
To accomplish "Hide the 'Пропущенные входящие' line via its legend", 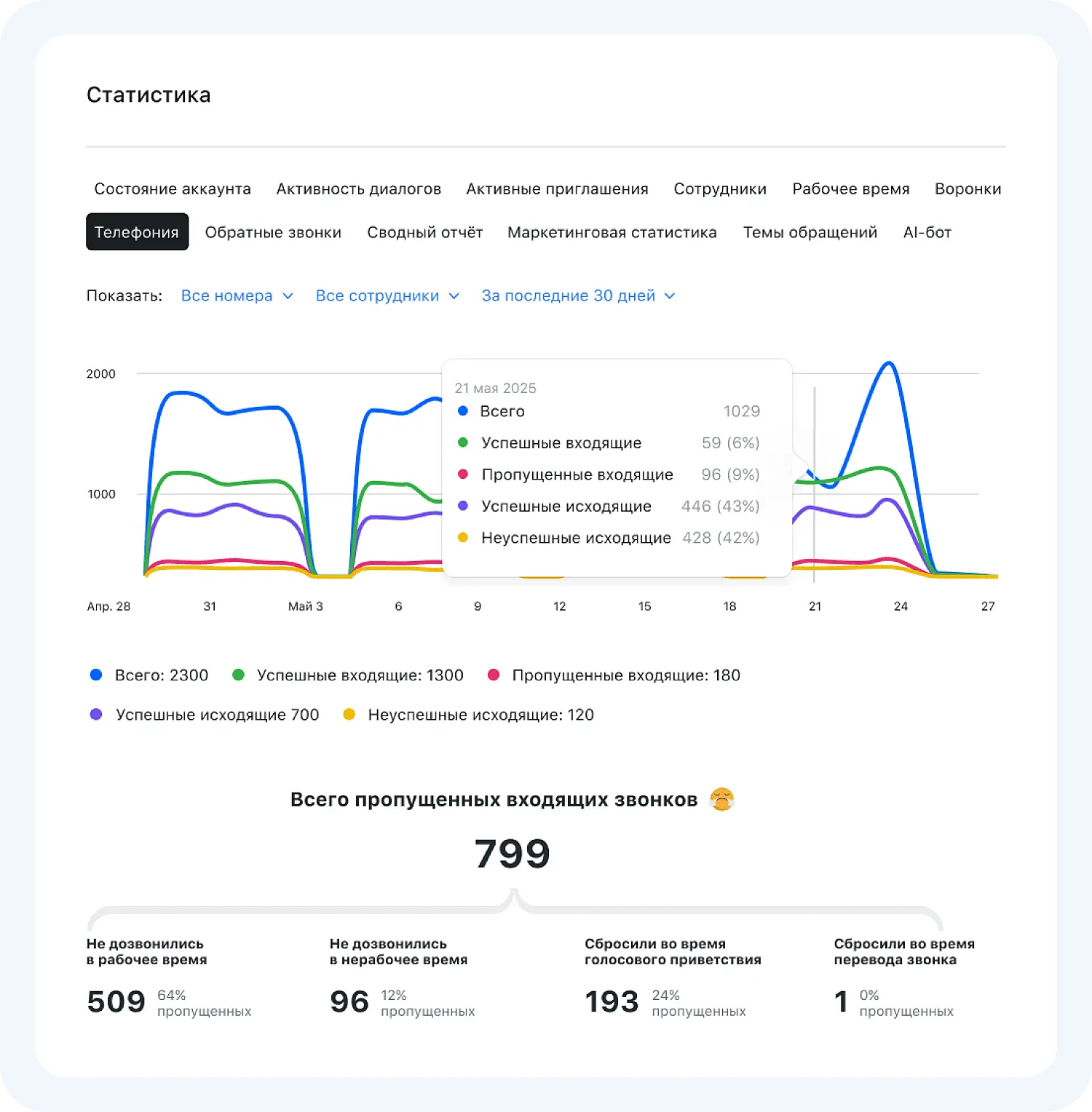I will coord(625,675).
